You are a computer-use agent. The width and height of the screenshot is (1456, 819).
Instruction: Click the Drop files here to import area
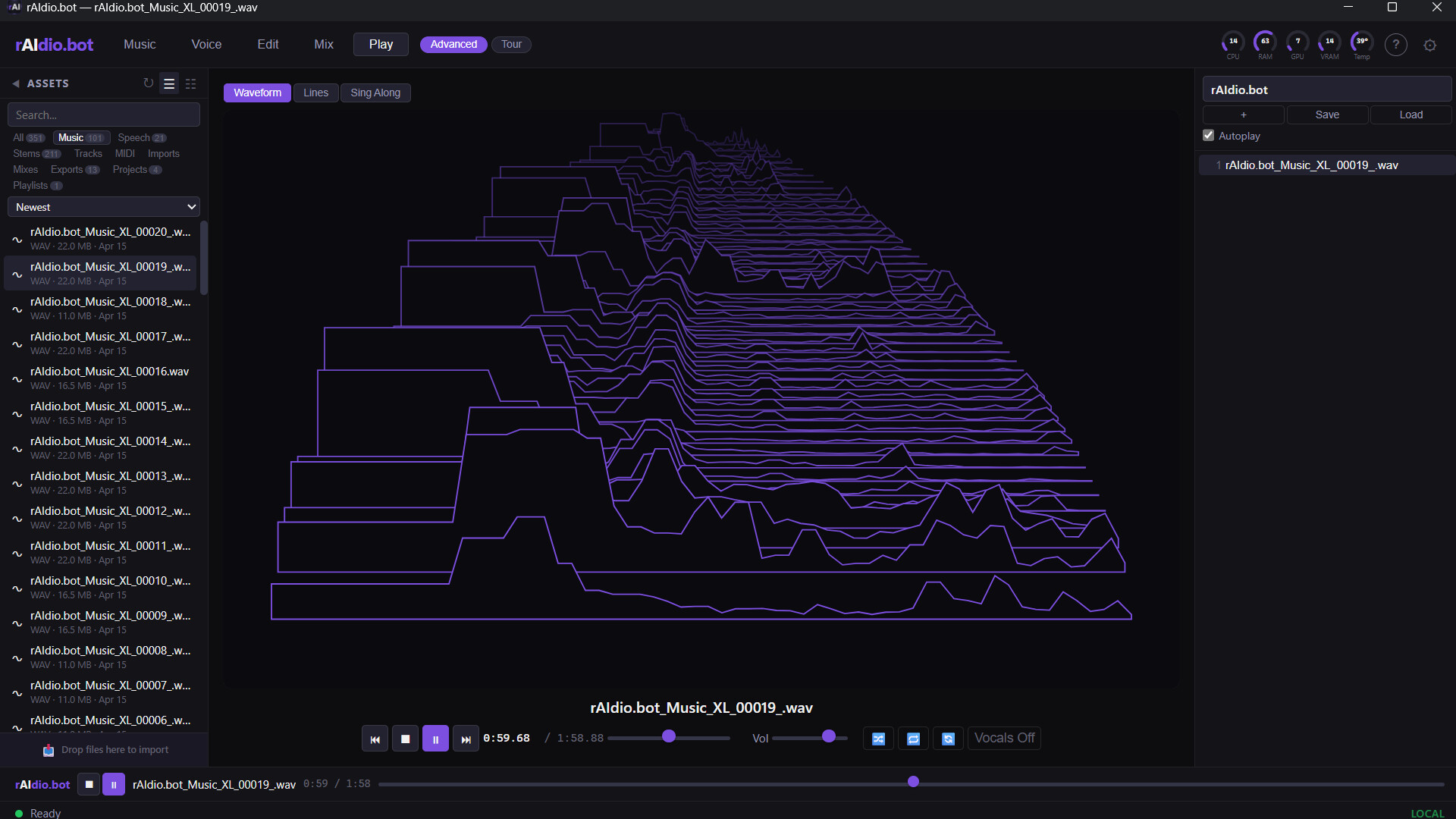click(x=105, y=750)
